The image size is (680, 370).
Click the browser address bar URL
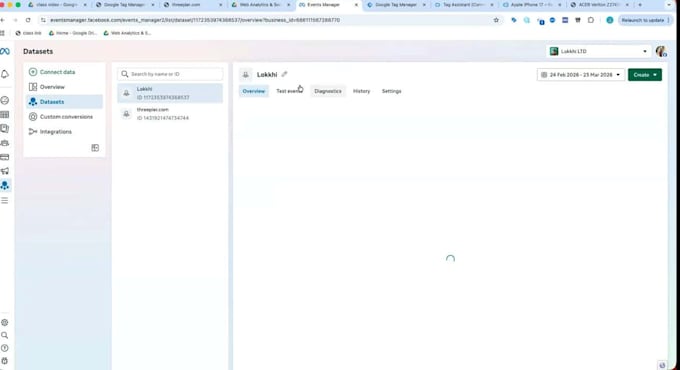195,20
